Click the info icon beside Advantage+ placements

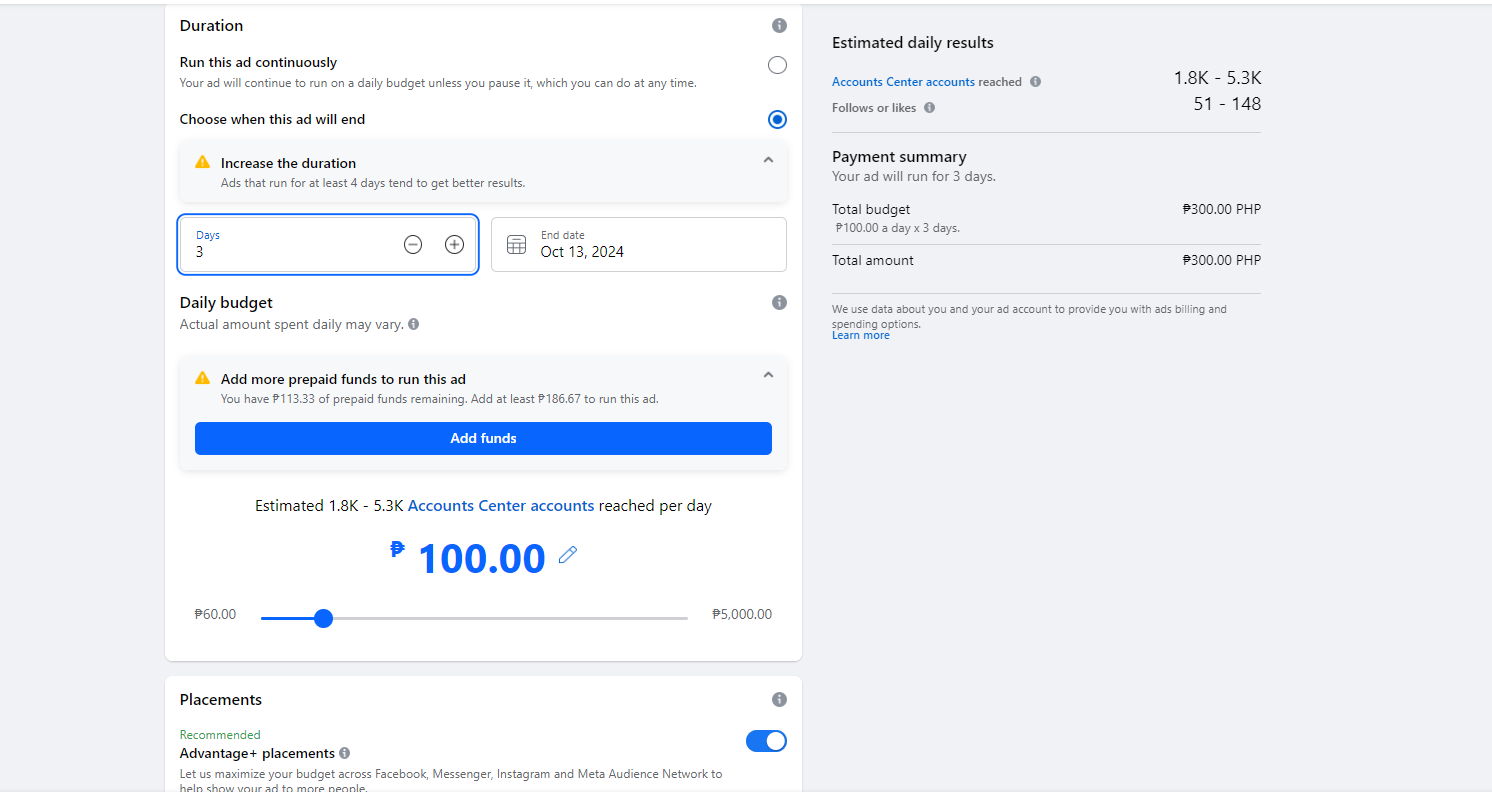pos(344,753)
